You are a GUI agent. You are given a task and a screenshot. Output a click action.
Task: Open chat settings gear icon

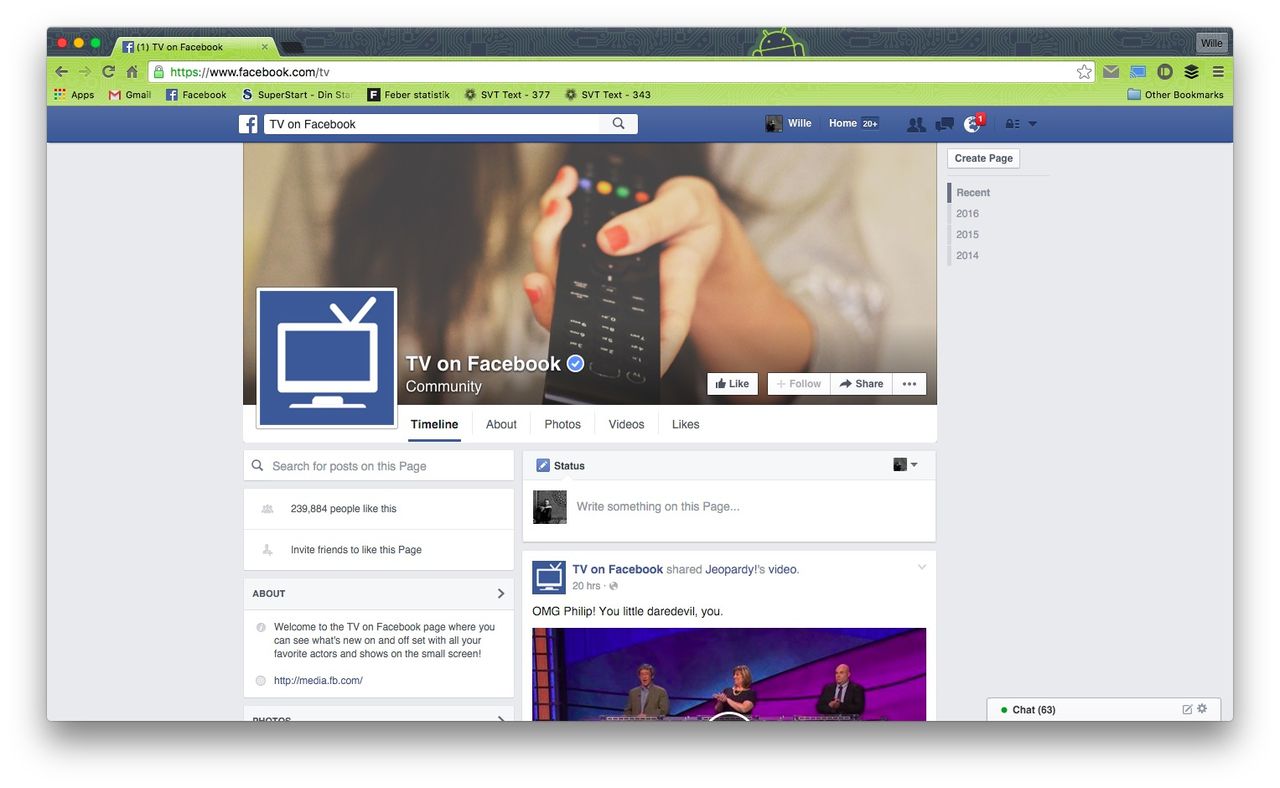click(1202, 709)
